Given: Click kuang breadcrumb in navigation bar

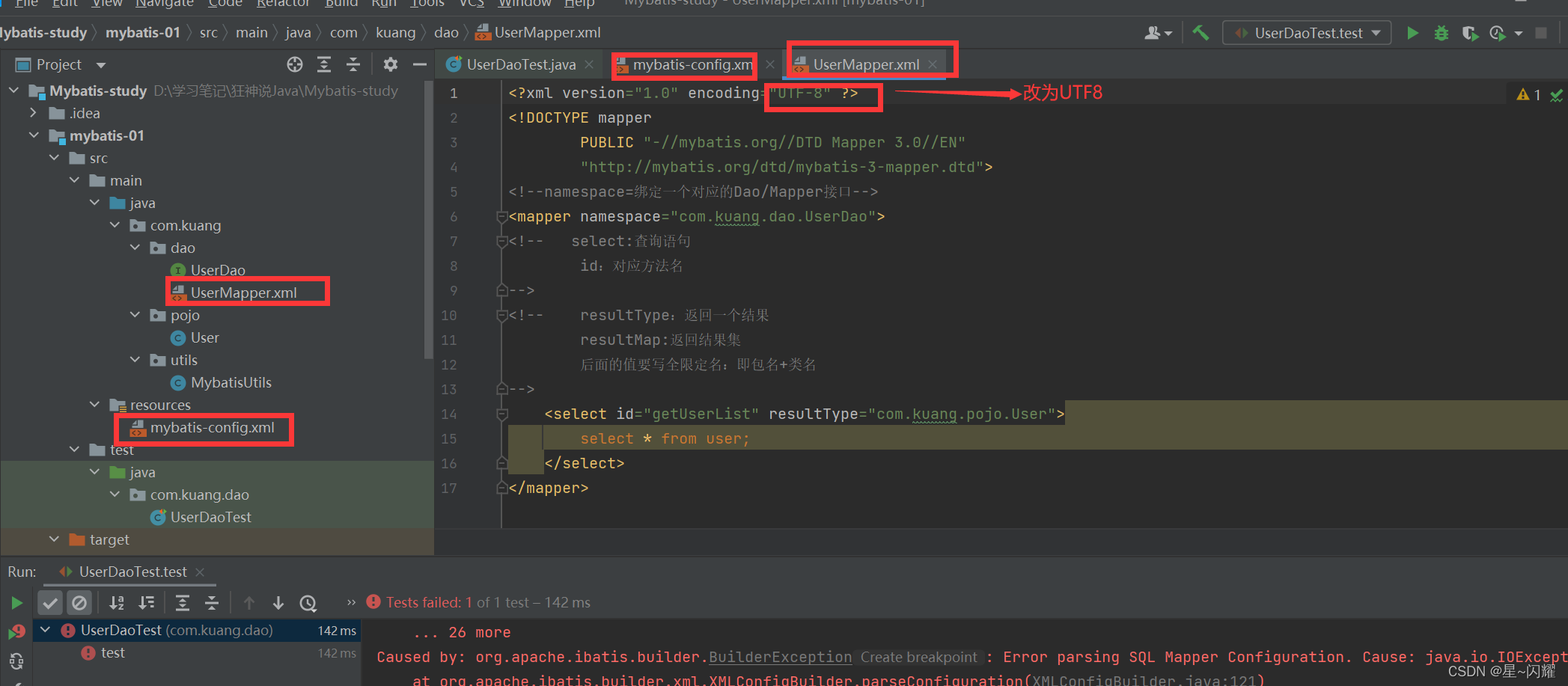Looking at the screenshot, I should coord(395,33).
